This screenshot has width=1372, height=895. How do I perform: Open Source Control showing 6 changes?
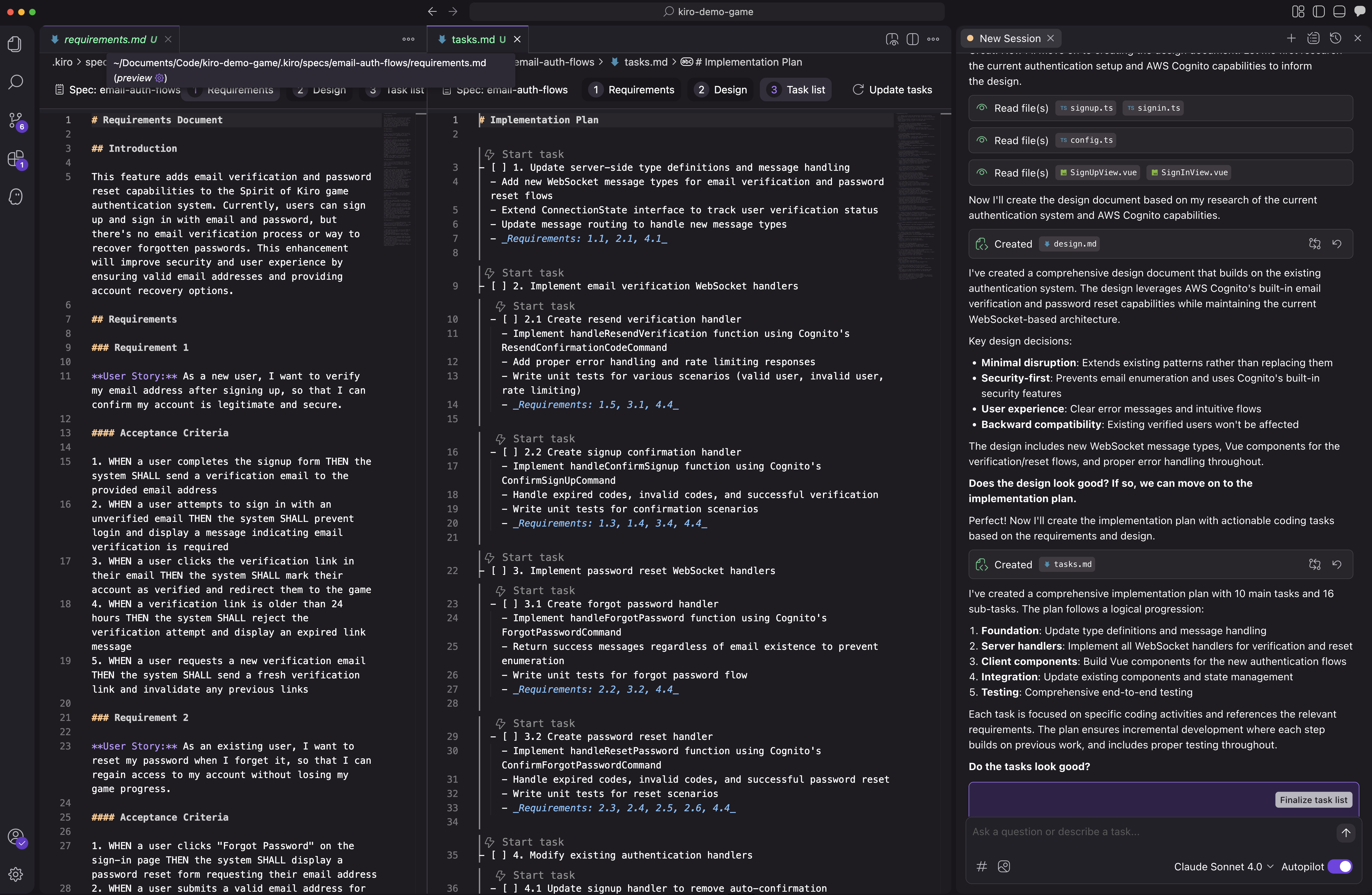(x=16, y=119)
